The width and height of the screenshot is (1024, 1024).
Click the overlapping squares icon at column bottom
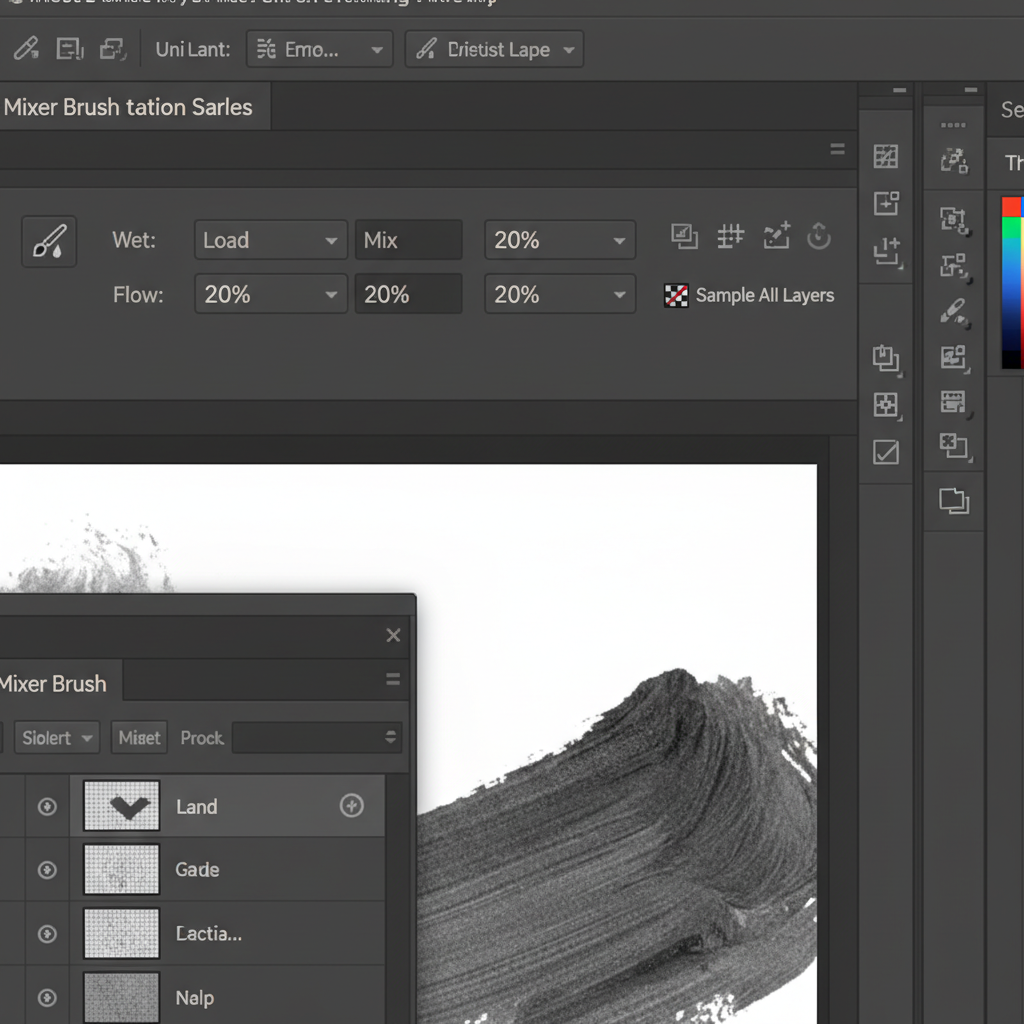click(x=954, y=501)
